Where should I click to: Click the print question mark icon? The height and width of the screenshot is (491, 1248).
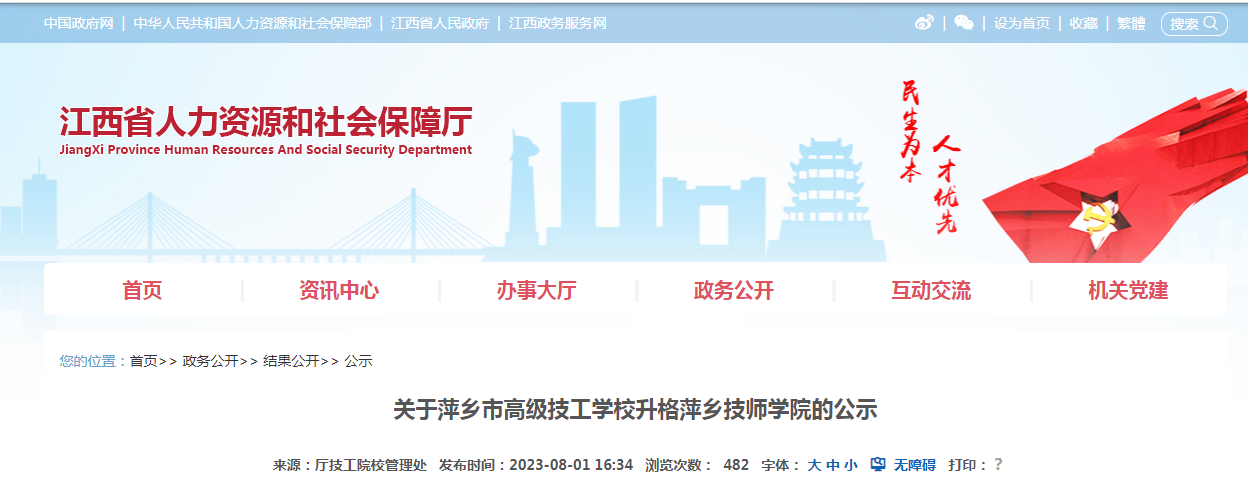click(998, 464)
